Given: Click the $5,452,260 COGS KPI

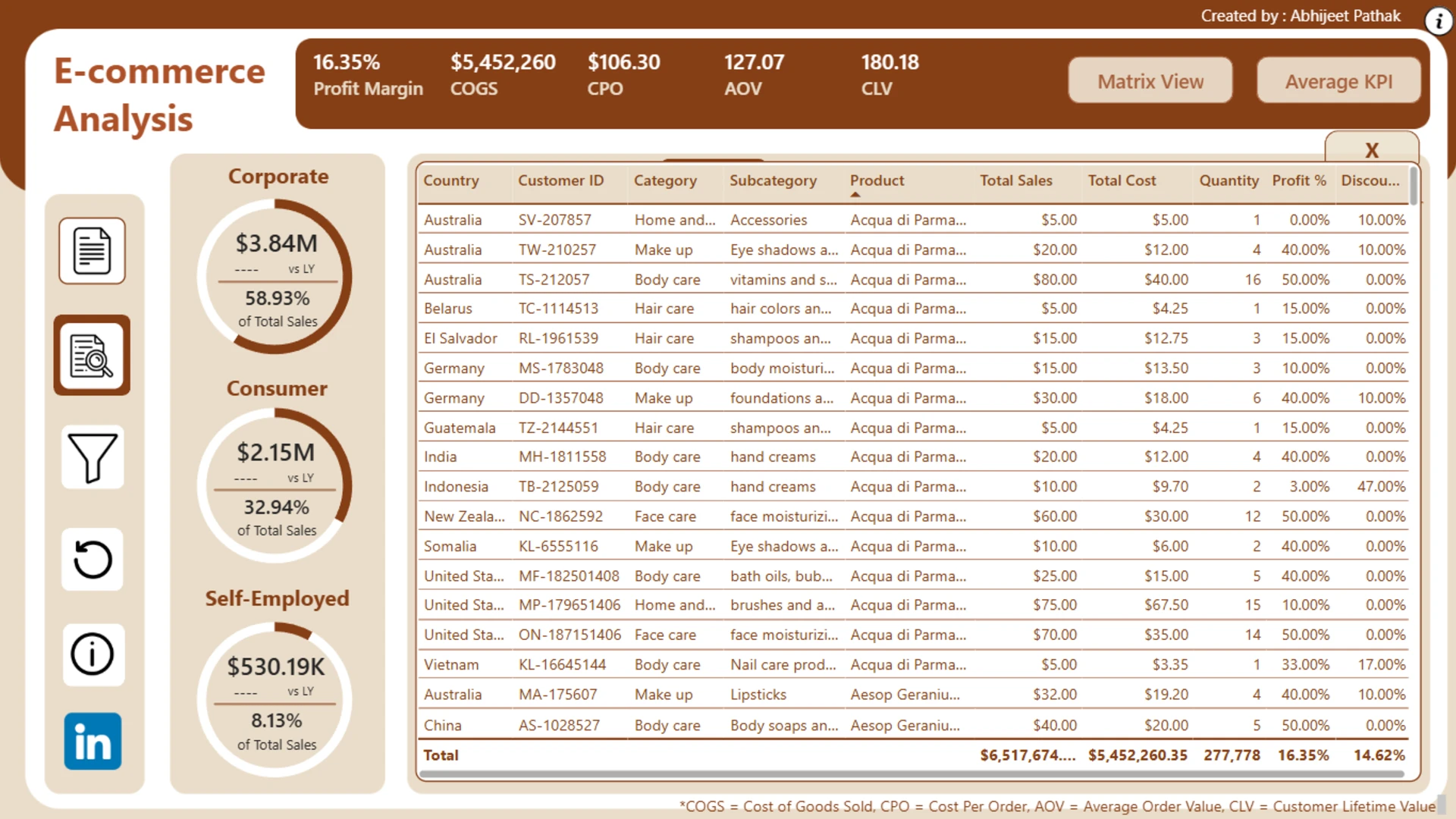Looking at the screenshot, I should (503, 75).
